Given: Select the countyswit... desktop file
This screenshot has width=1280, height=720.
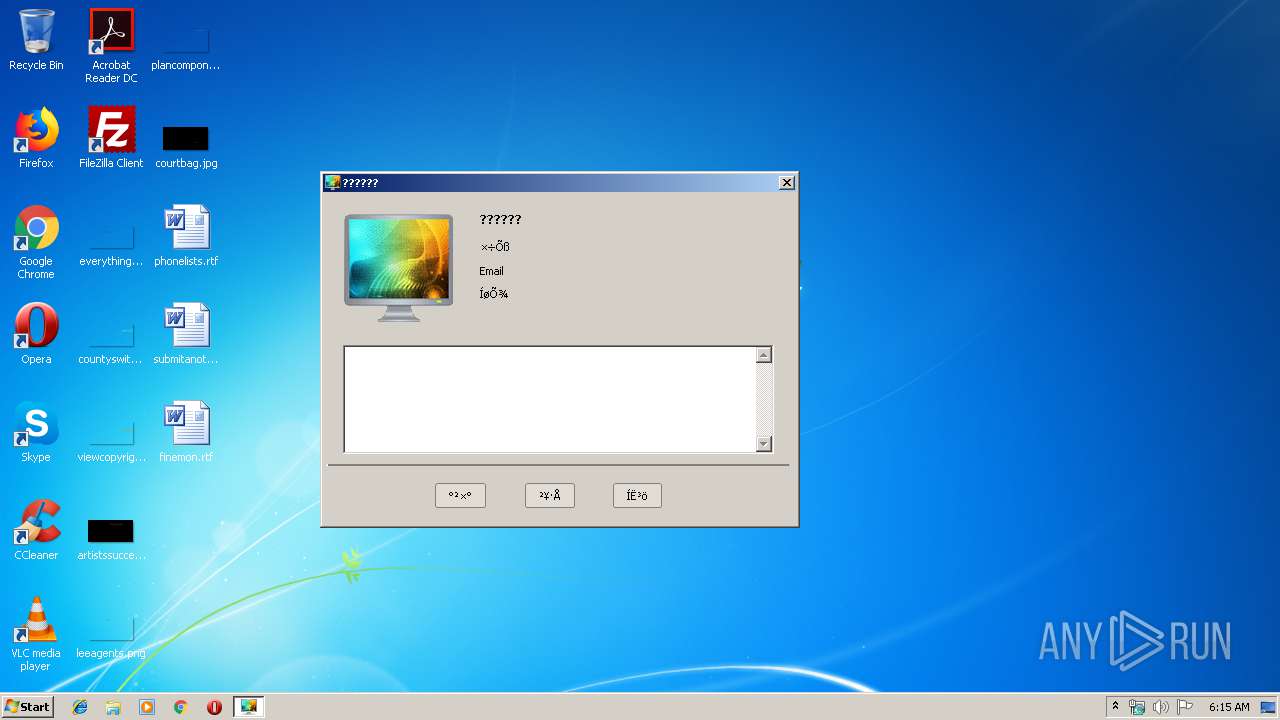Looking at the screenshot, I should 111,342.
